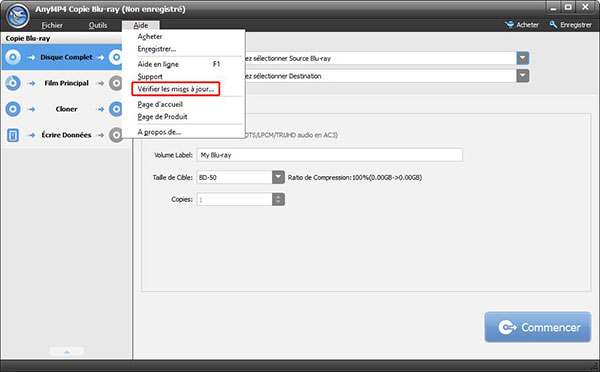This screenshot has height=372, width=600.
Task: Click the shopping cart icon beside Acheter
Action: click(x=509, y=25)
